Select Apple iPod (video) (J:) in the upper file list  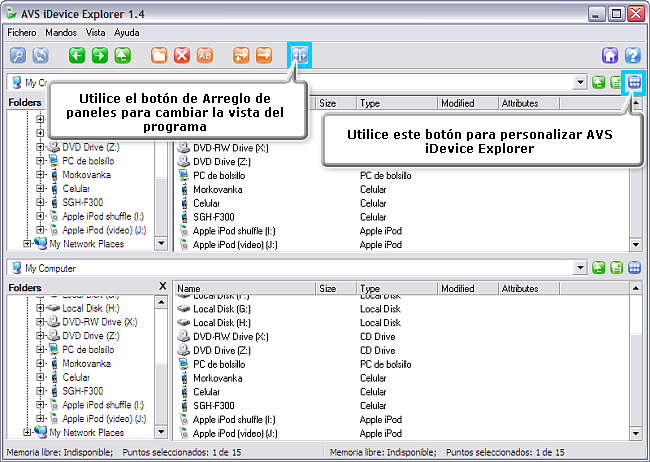(x=235, y=245)
